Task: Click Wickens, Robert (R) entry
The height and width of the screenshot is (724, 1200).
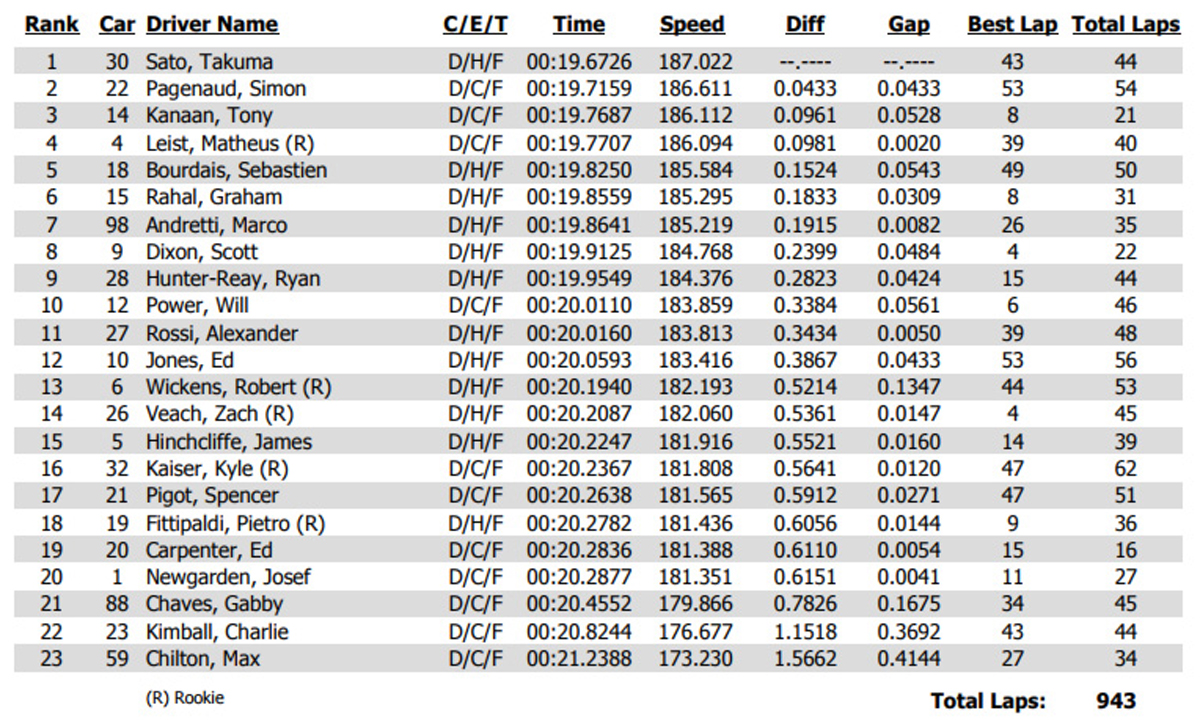Action: click(x=238, y=387)
